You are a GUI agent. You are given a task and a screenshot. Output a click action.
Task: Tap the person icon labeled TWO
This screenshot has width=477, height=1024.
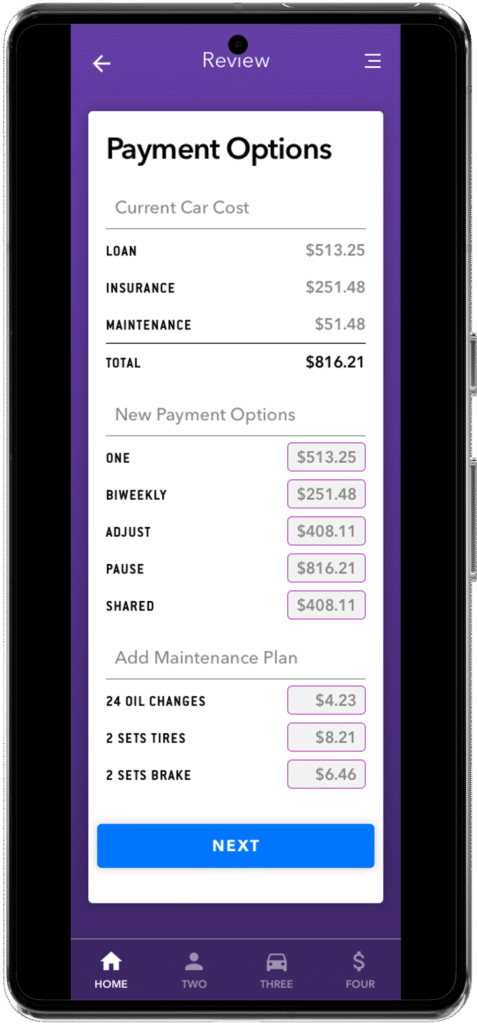[194, 961]
